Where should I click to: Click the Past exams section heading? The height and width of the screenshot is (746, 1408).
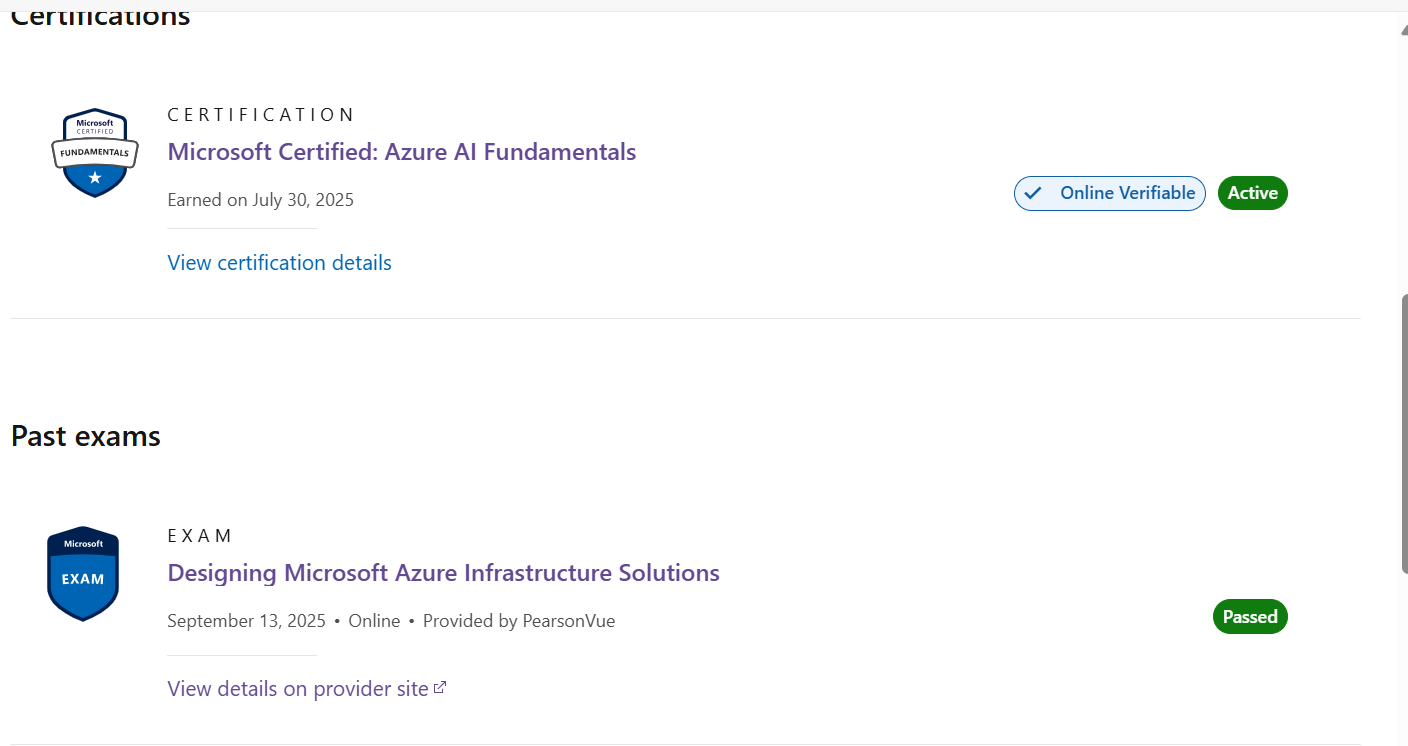point(85,436)
